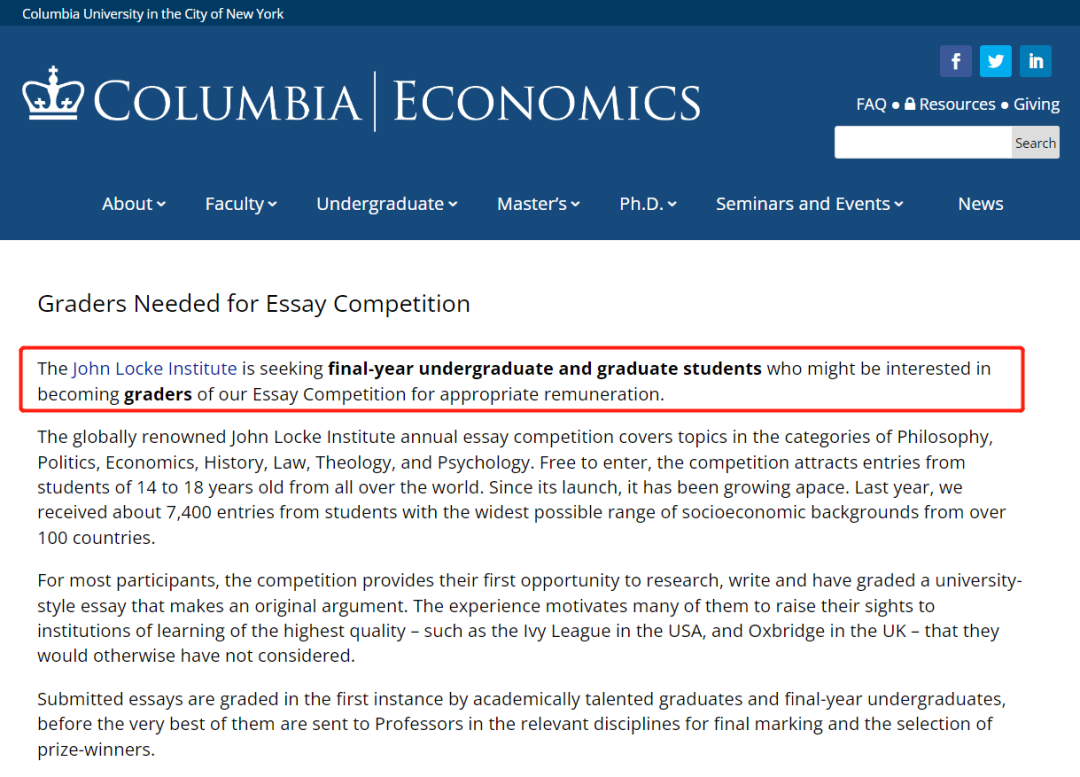Expand the Faculty dropdown chevron
The height and width of the screenshot is (777, 1080).
pyautogui.click(x=272, y=204)
